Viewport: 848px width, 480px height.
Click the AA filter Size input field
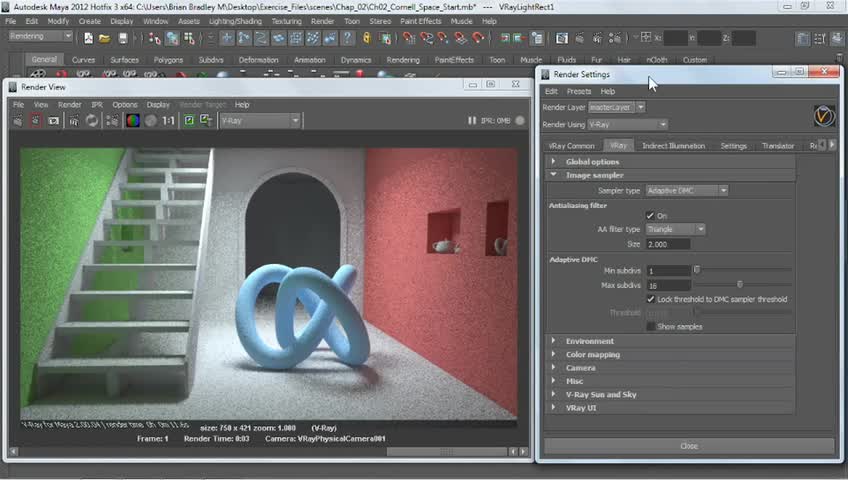coord(668,244)
